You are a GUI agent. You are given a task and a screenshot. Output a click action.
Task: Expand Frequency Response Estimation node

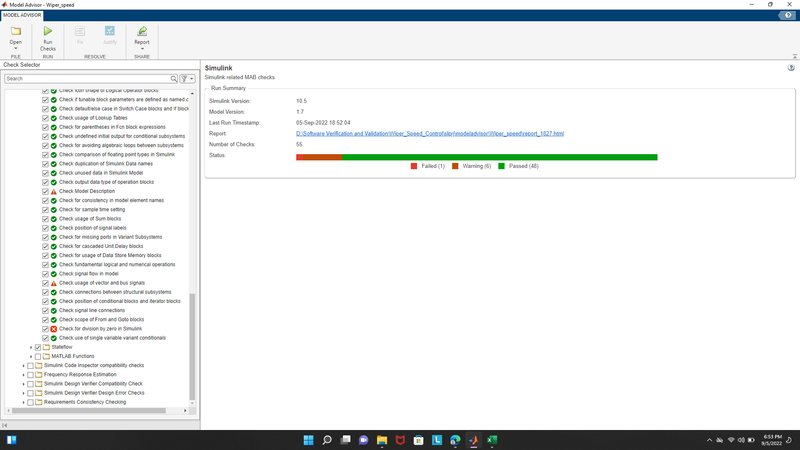(x=23, y=375)
